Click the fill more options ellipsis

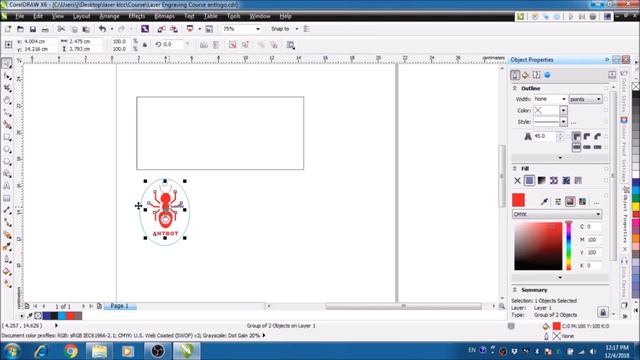point(596,202)
